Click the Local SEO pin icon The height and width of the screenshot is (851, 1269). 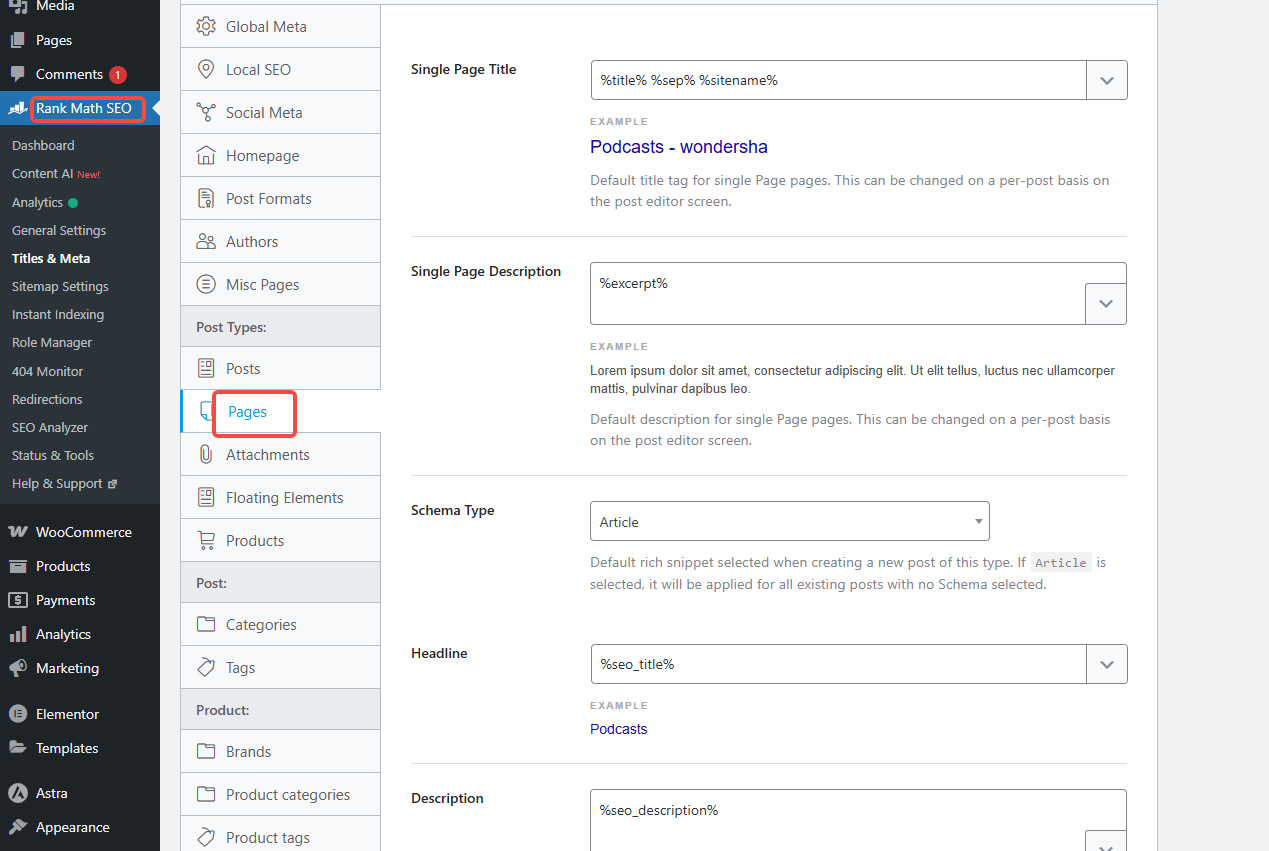[x=206, y=70]
